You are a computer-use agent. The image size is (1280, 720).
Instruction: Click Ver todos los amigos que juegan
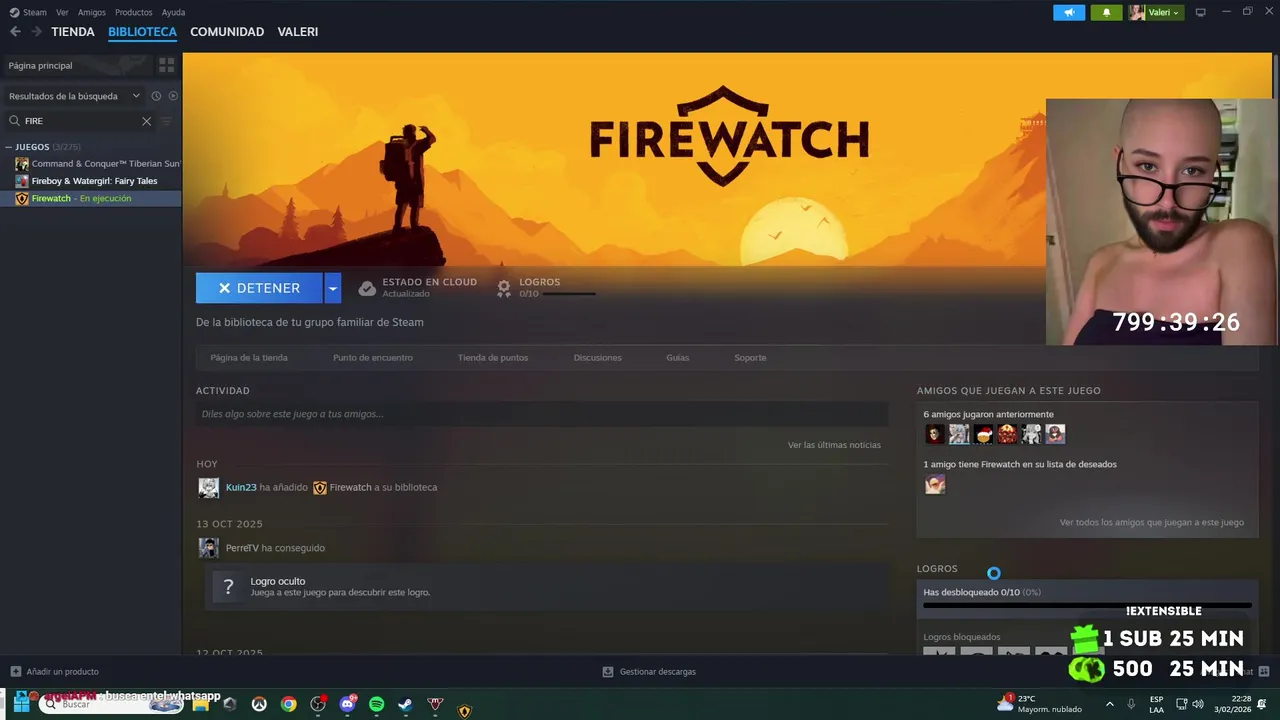[1152, 523]
